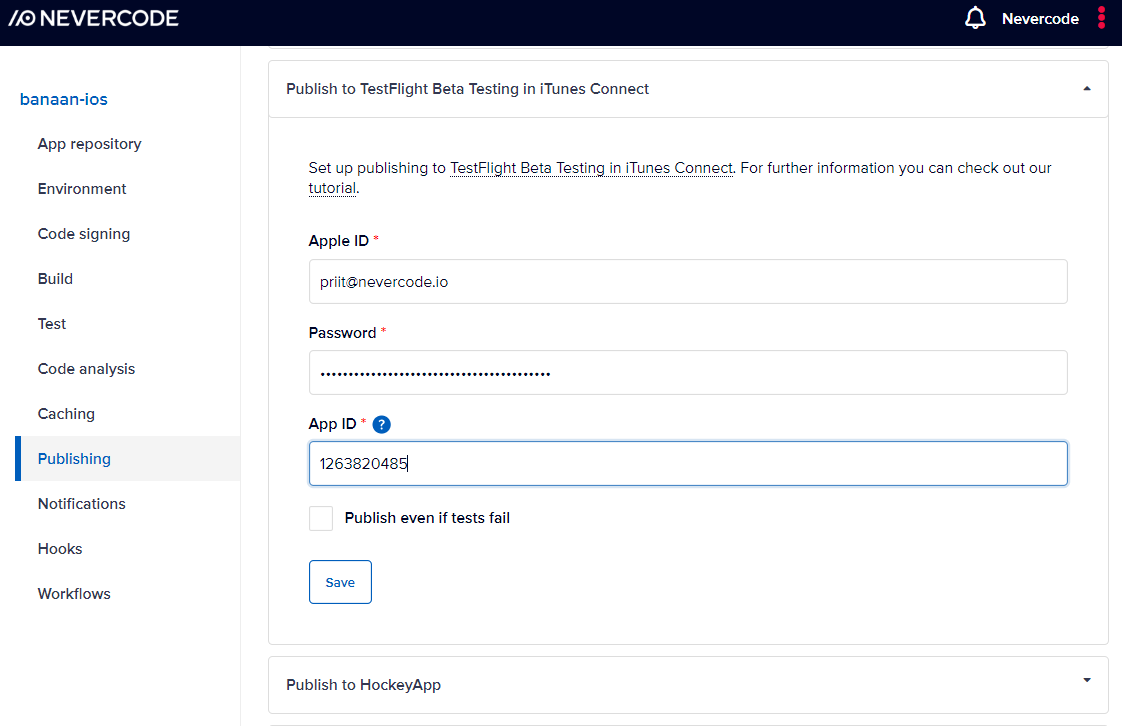The image size is (1122, 726).
Task: Focus the Password input field
Action: point(688,373)
